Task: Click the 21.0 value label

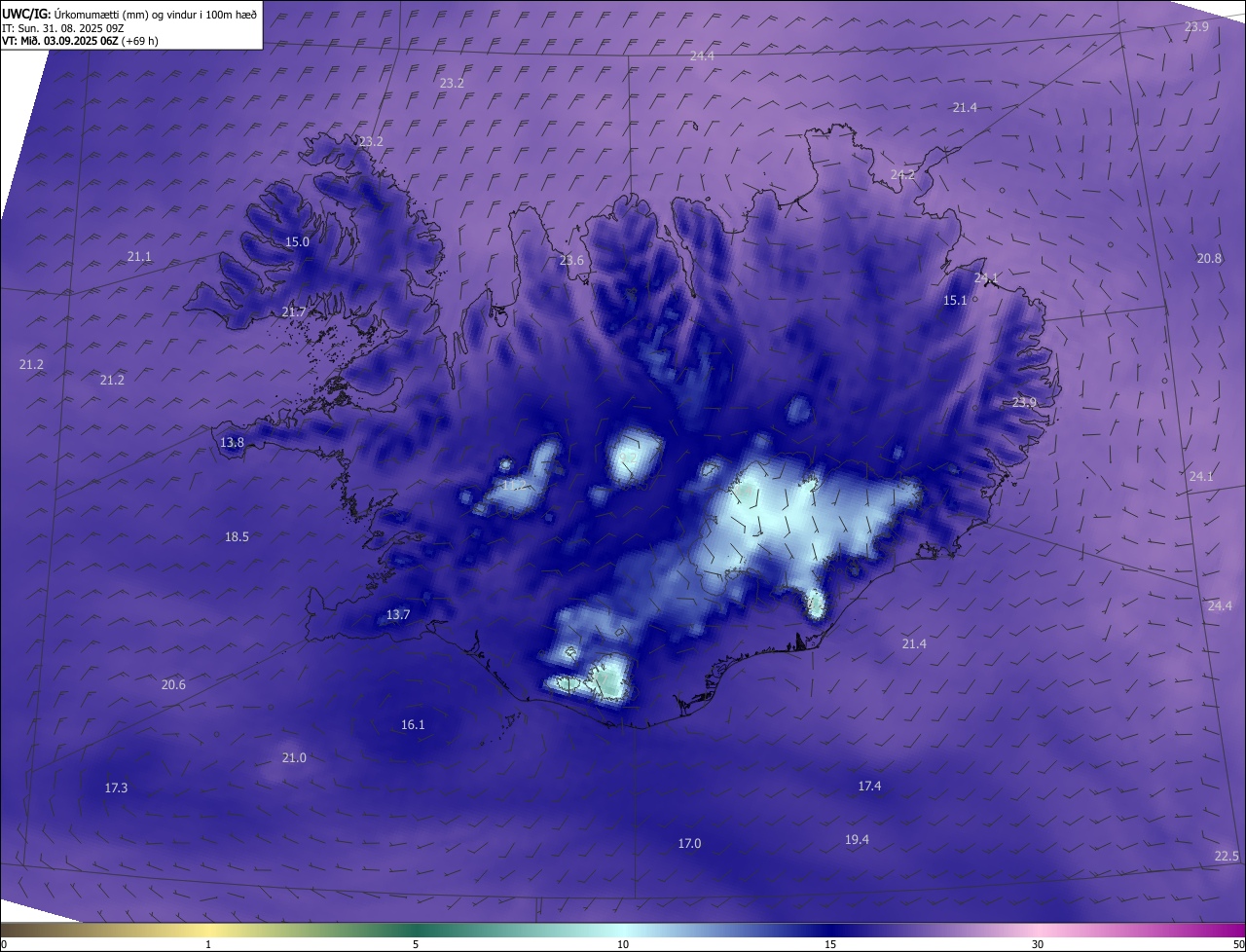Action: pyautogui.click(x=294, y=757)
